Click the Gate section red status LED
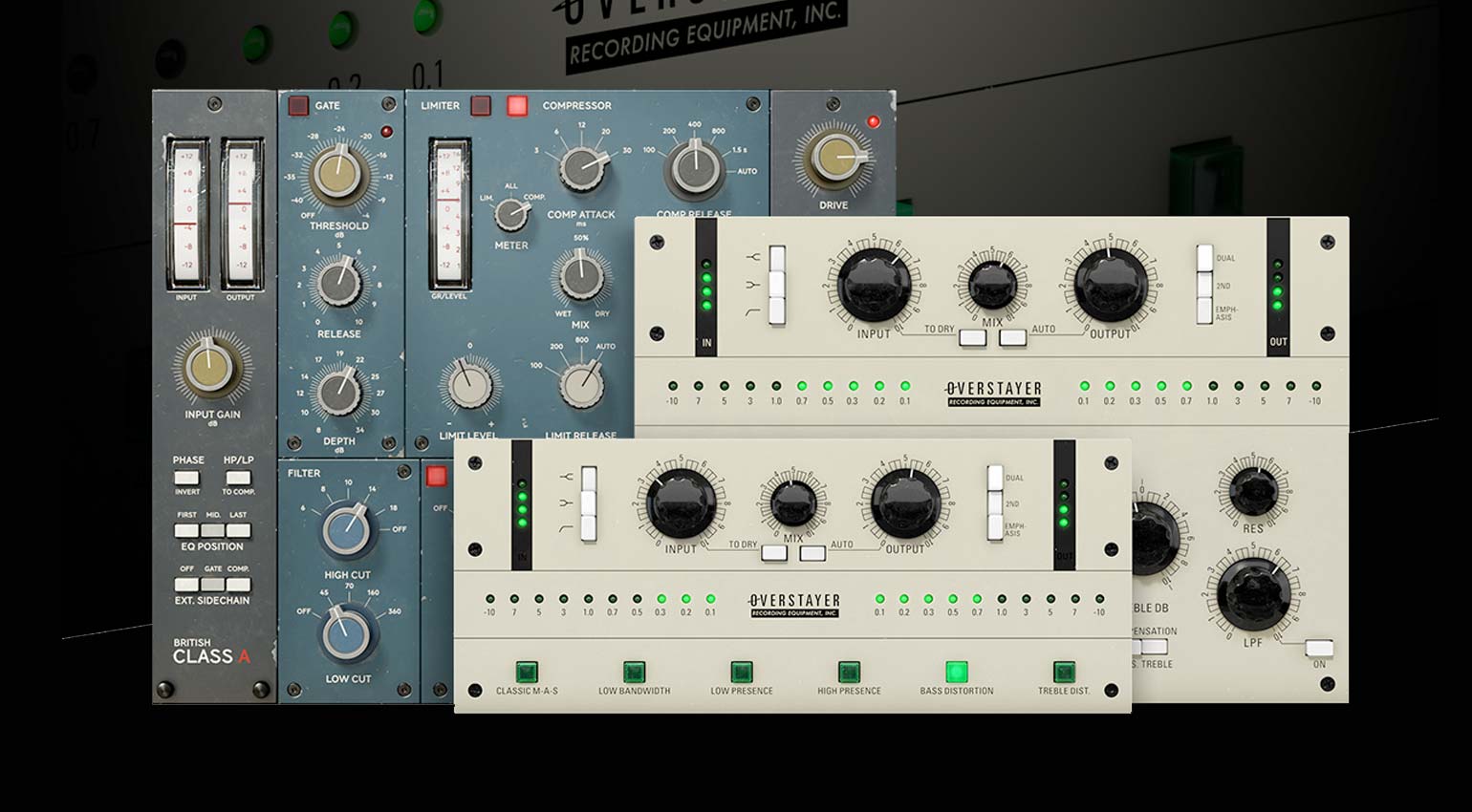 click(386, 134)
